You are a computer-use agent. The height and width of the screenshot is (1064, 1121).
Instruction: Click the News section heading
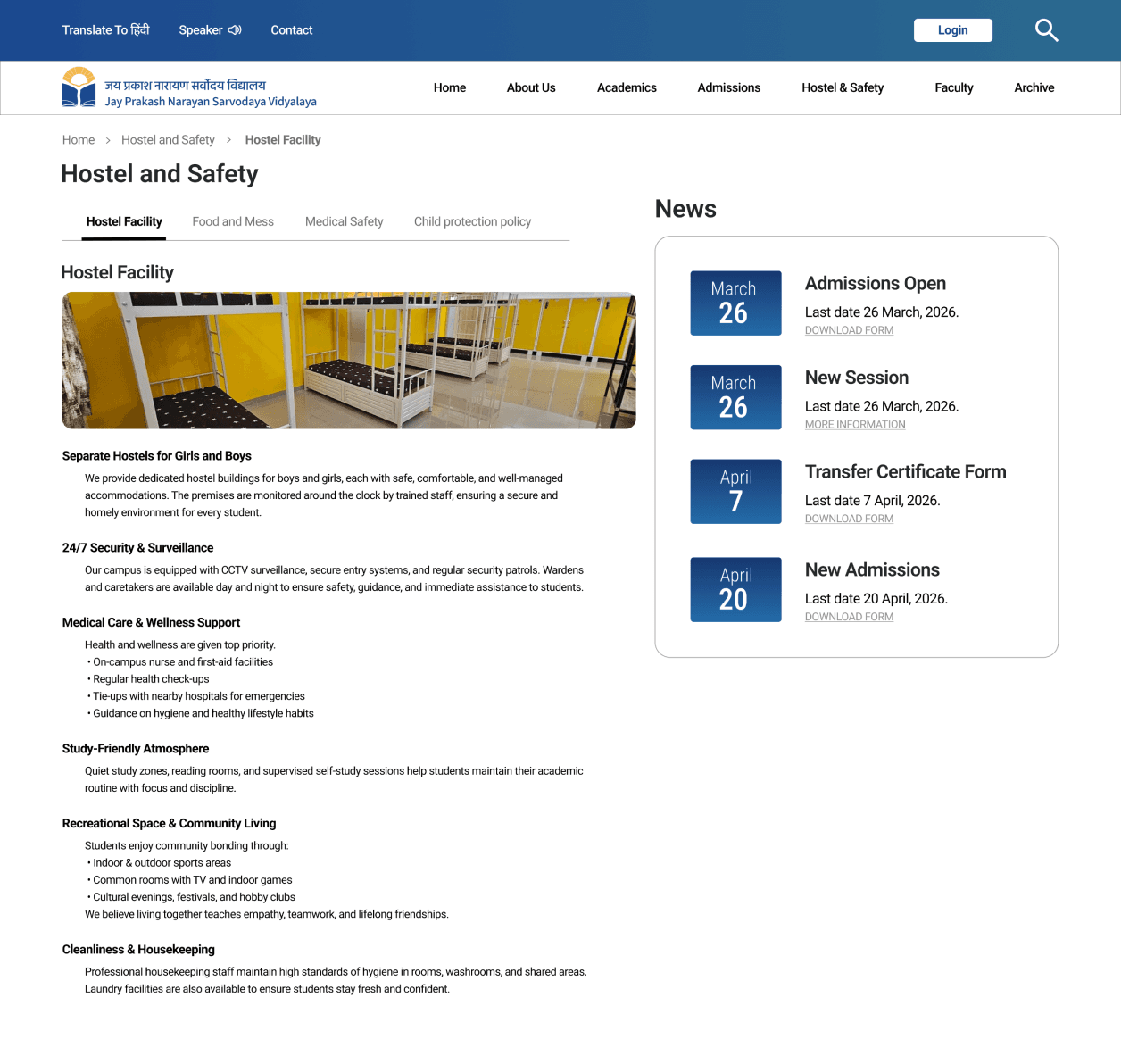(x=685, y=209)
